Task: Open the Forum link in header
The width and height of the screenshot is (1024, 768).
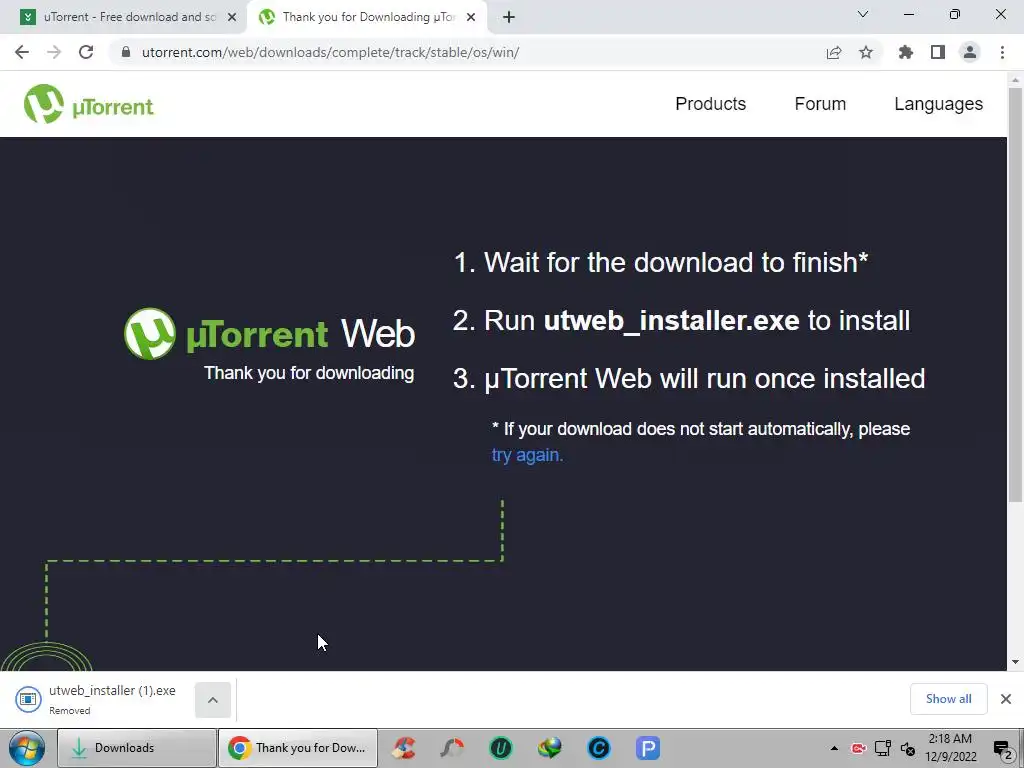Action: click(820, 104)
